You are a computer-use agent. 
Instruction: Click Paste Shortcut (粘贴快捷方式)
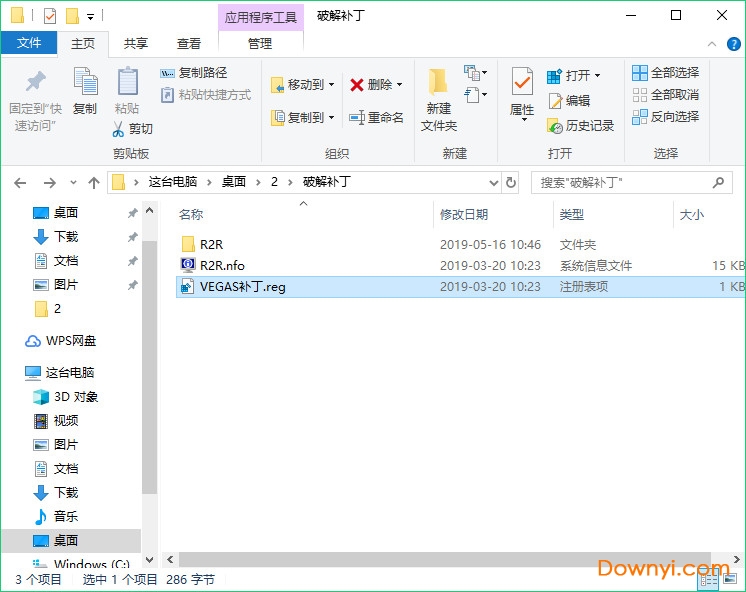pyautogui.click(x=206, y=95)
